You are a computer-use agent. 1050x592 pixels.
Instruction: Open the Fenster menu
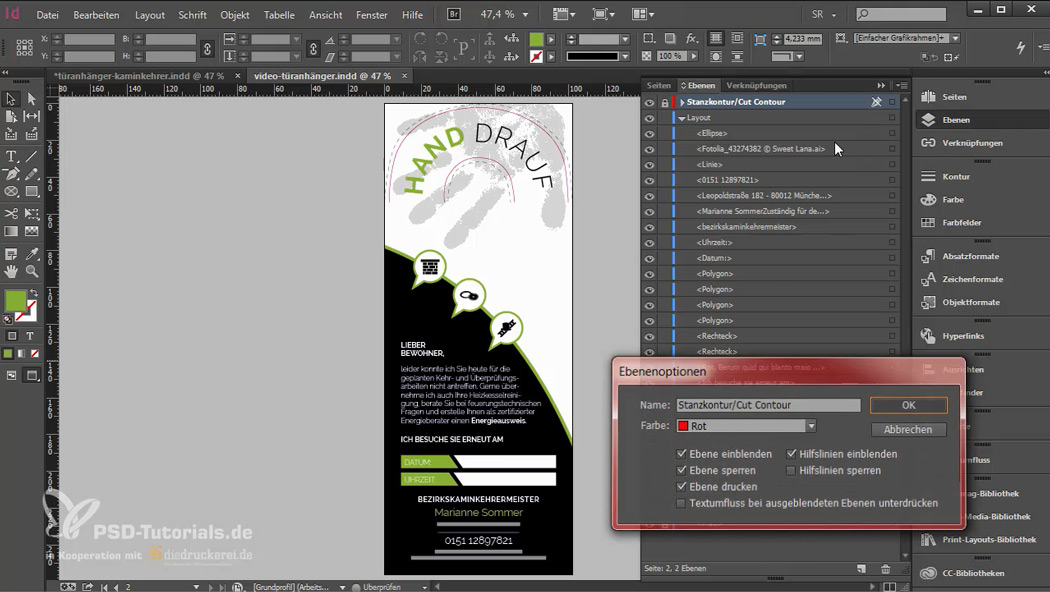pyautogui.click(x=372, y=15)
